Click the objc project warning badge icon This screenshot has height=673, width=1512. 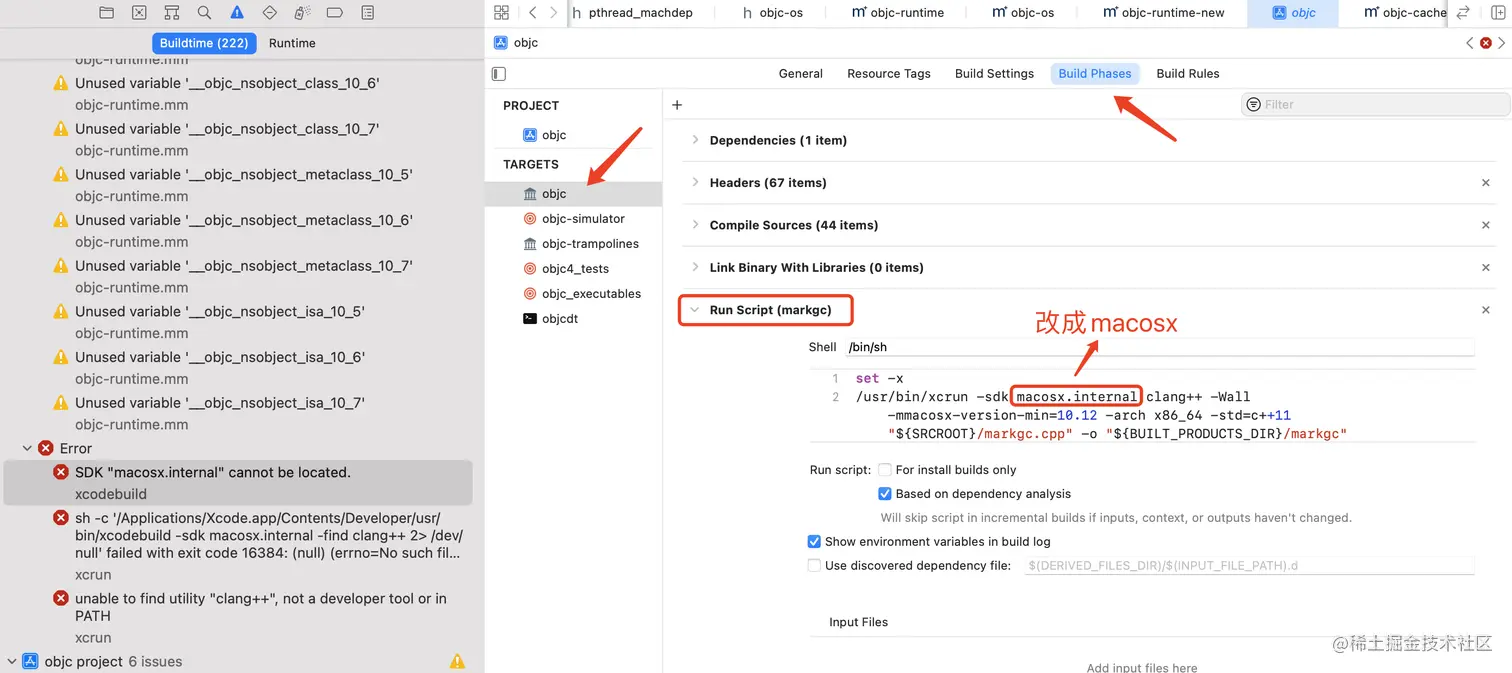tap(457, 661)
